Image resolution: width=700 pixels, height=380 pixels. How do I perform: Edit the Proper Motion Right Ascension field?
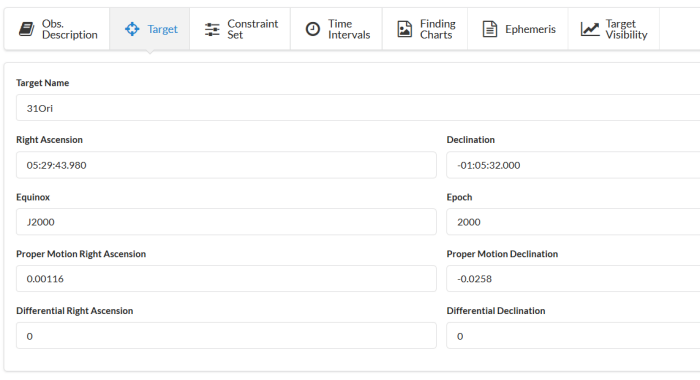pos(226,279)
